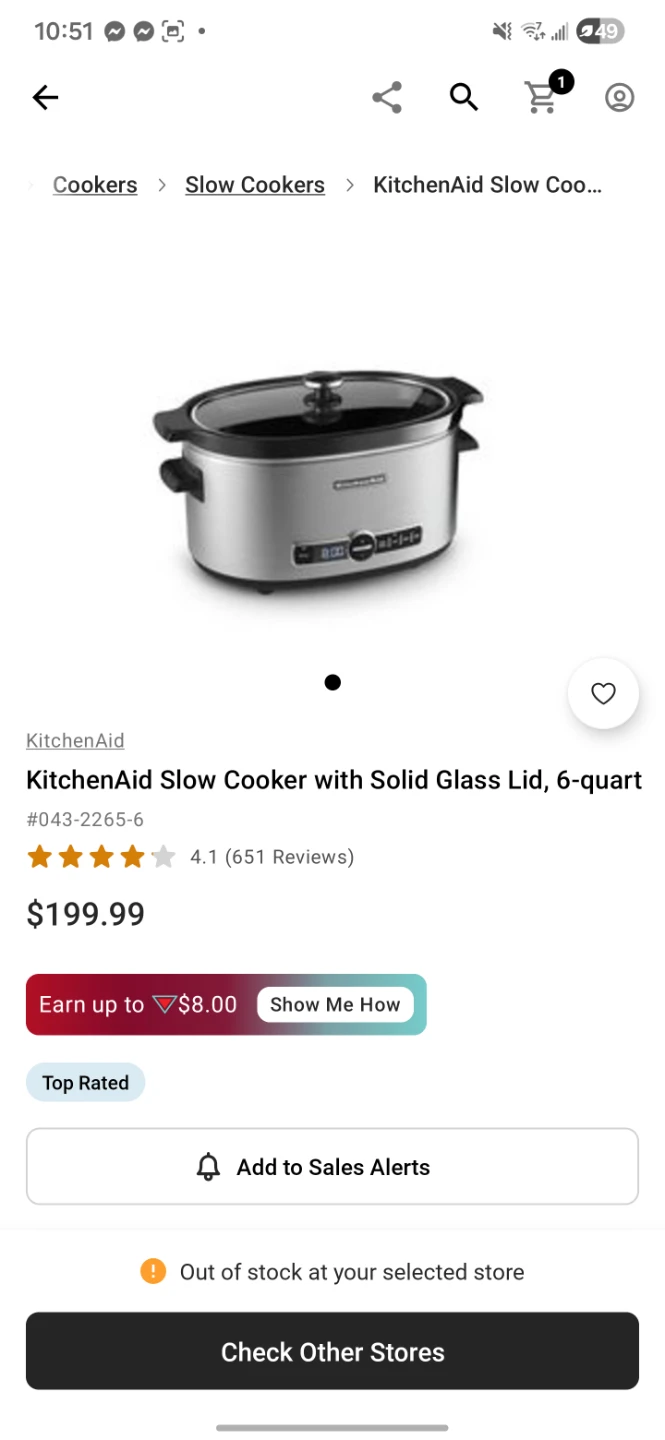Select the KitchenAid Slow Coo… breadcrumb
The width and height of the screenshot is (665, 1440).
pyautogui.click(x=487, y=185)
